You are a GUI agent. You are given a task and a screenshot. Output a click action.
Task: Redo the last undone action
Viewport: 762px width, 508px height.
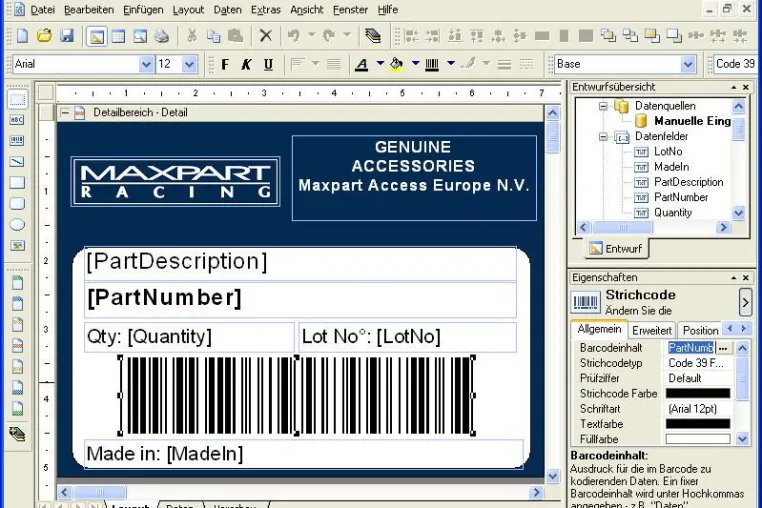tap(329, 35)
